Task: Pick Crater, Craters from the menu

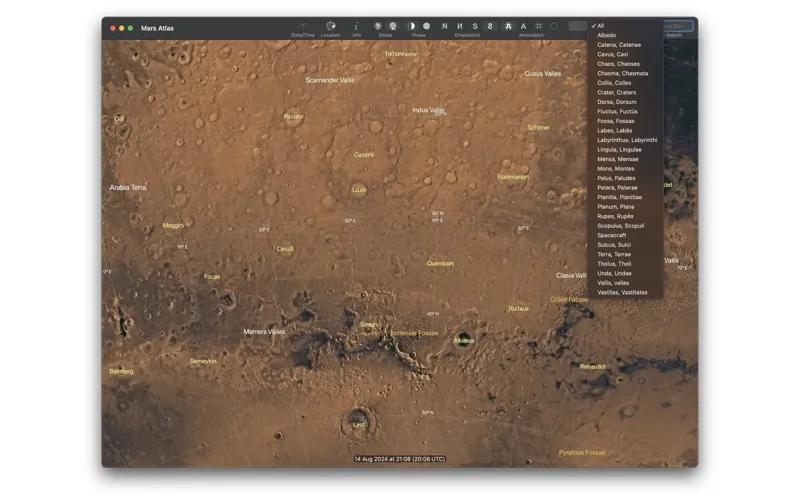Action: tap(626, 92)
